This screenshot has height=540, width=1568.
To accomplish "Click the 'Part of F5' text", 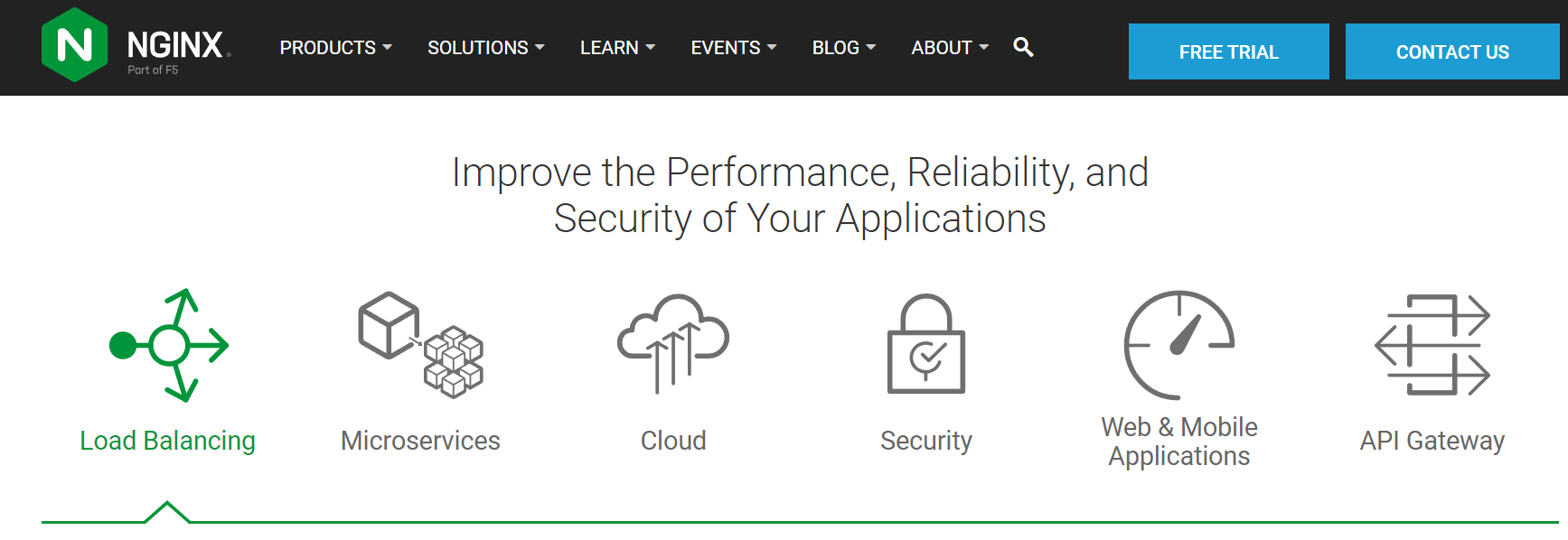I will pos(153,70).
